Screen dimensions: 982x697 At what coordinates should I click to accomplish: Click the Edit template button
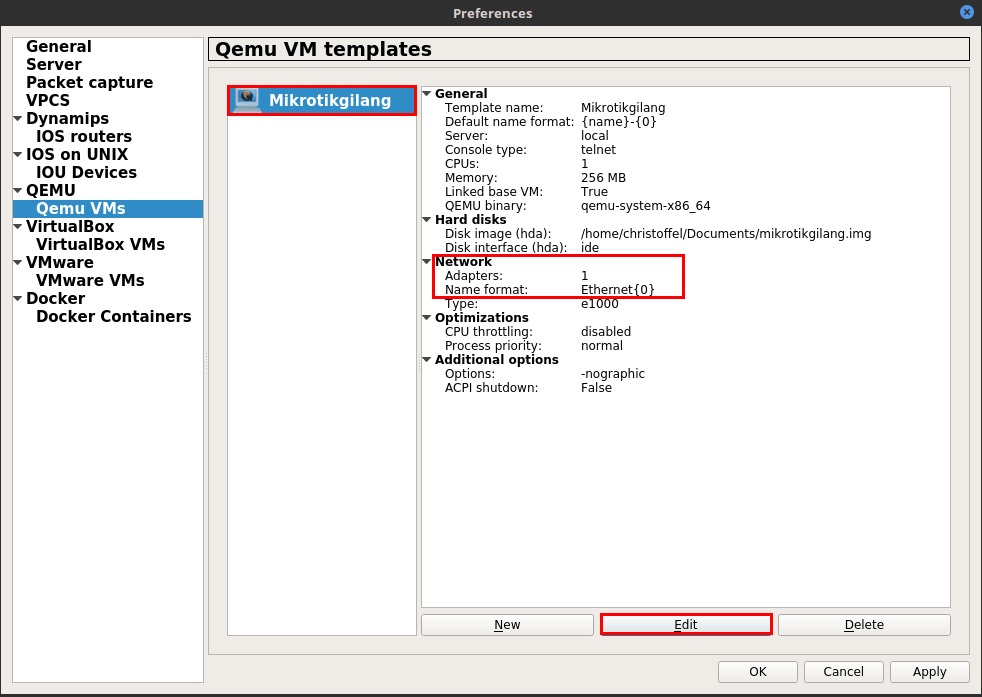point(686,624)
